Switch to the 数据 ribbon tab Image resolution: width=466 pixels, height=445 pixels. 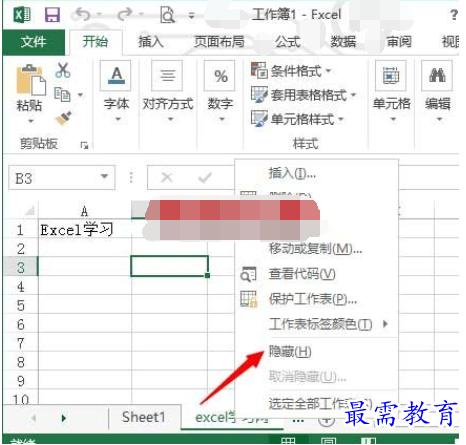tap(343, 42)
